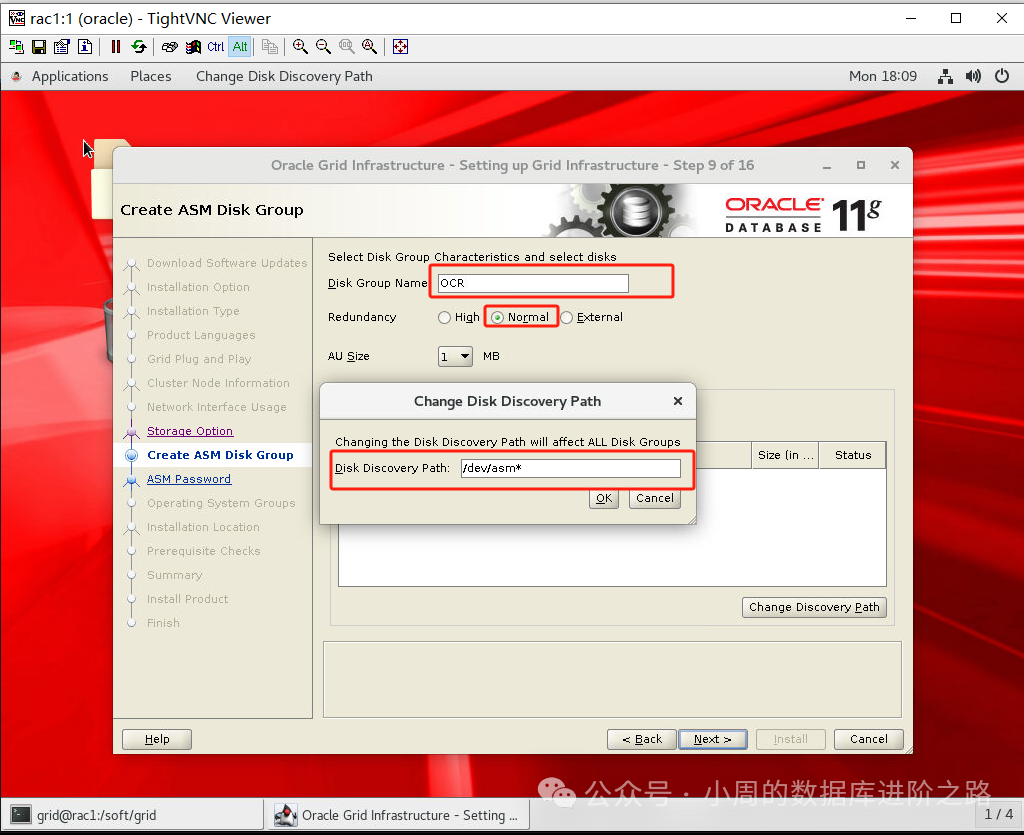Switch to grid@rac1:/soft/grid terminal in taskbar

(133, 815)
